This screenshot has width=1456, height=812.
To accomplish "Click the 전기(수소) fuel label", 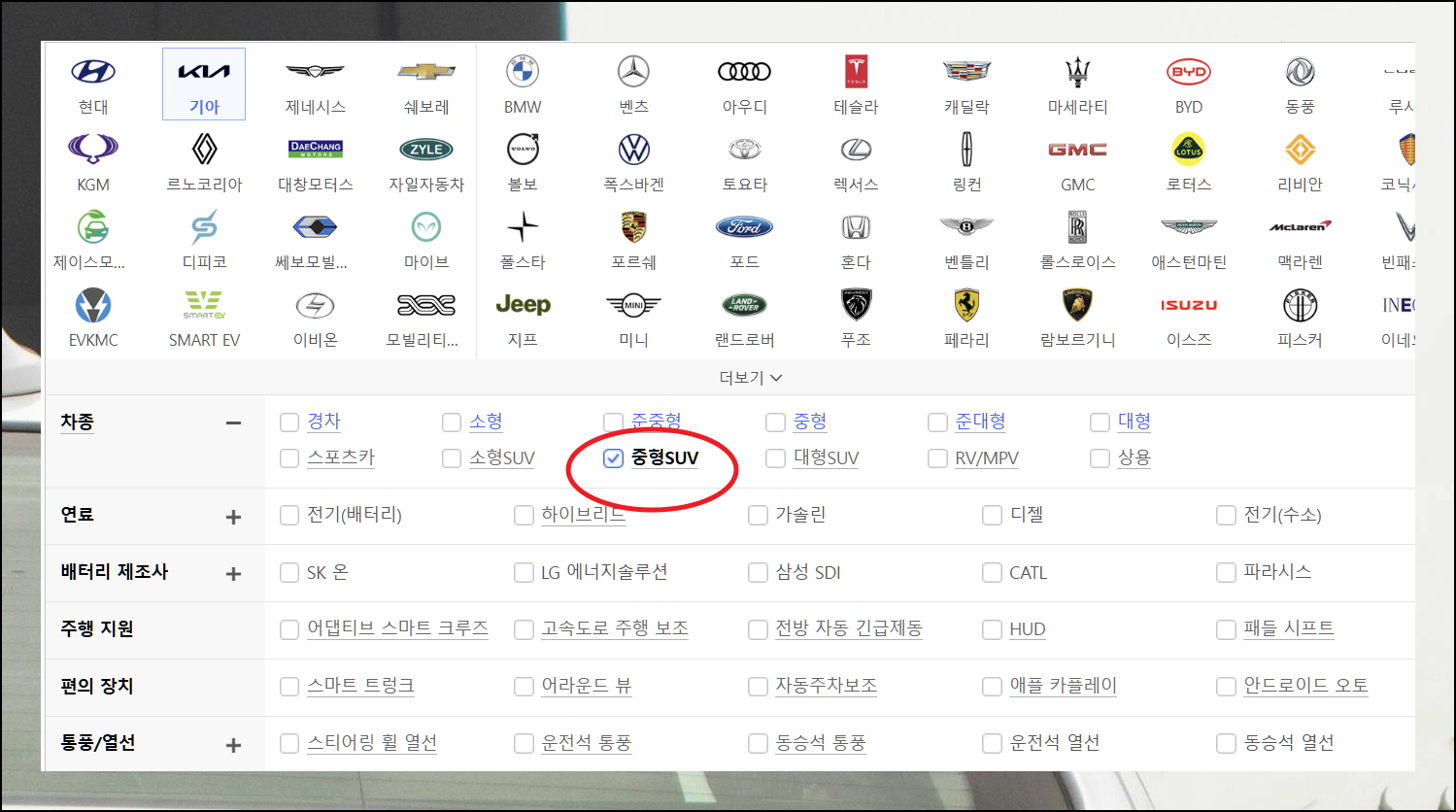I will pyautogui.click(x=1282, y=515).
